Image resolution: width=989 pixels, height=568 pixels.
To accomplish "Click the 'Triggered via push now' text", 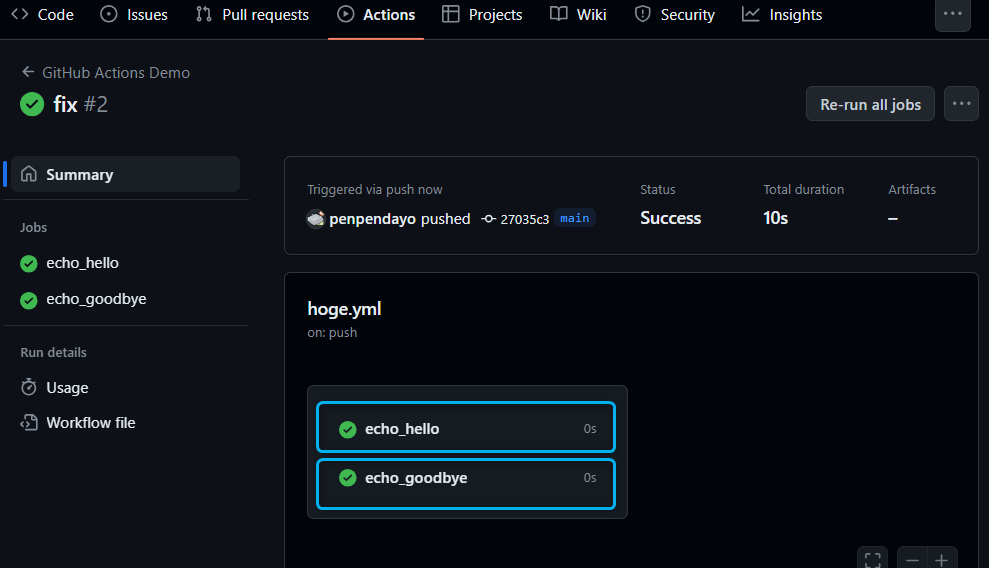I will click(x=375, y=190).
